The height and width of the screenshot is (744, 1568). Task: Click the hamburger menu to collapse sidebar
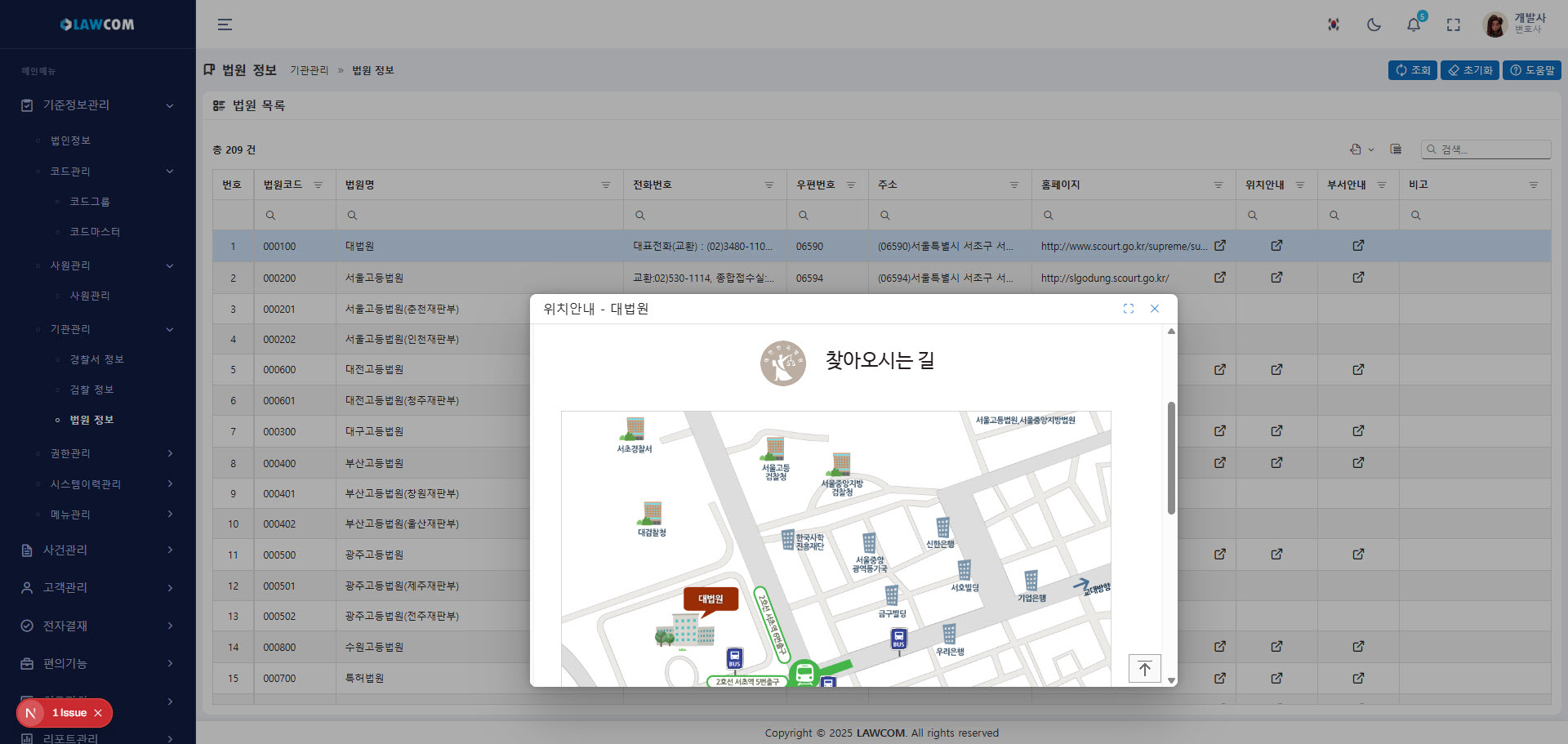click(225, 25)
